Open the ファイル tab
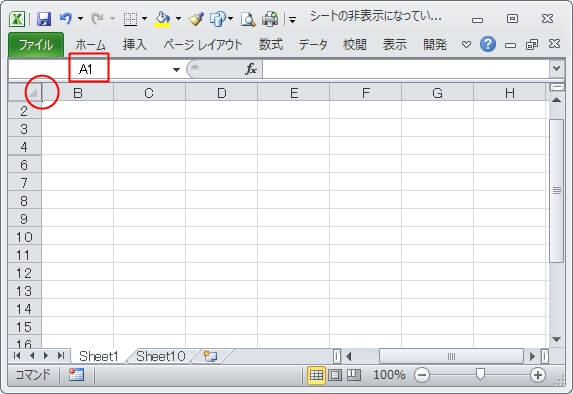Viewport: 573px width, 394px height. (36, 45)
